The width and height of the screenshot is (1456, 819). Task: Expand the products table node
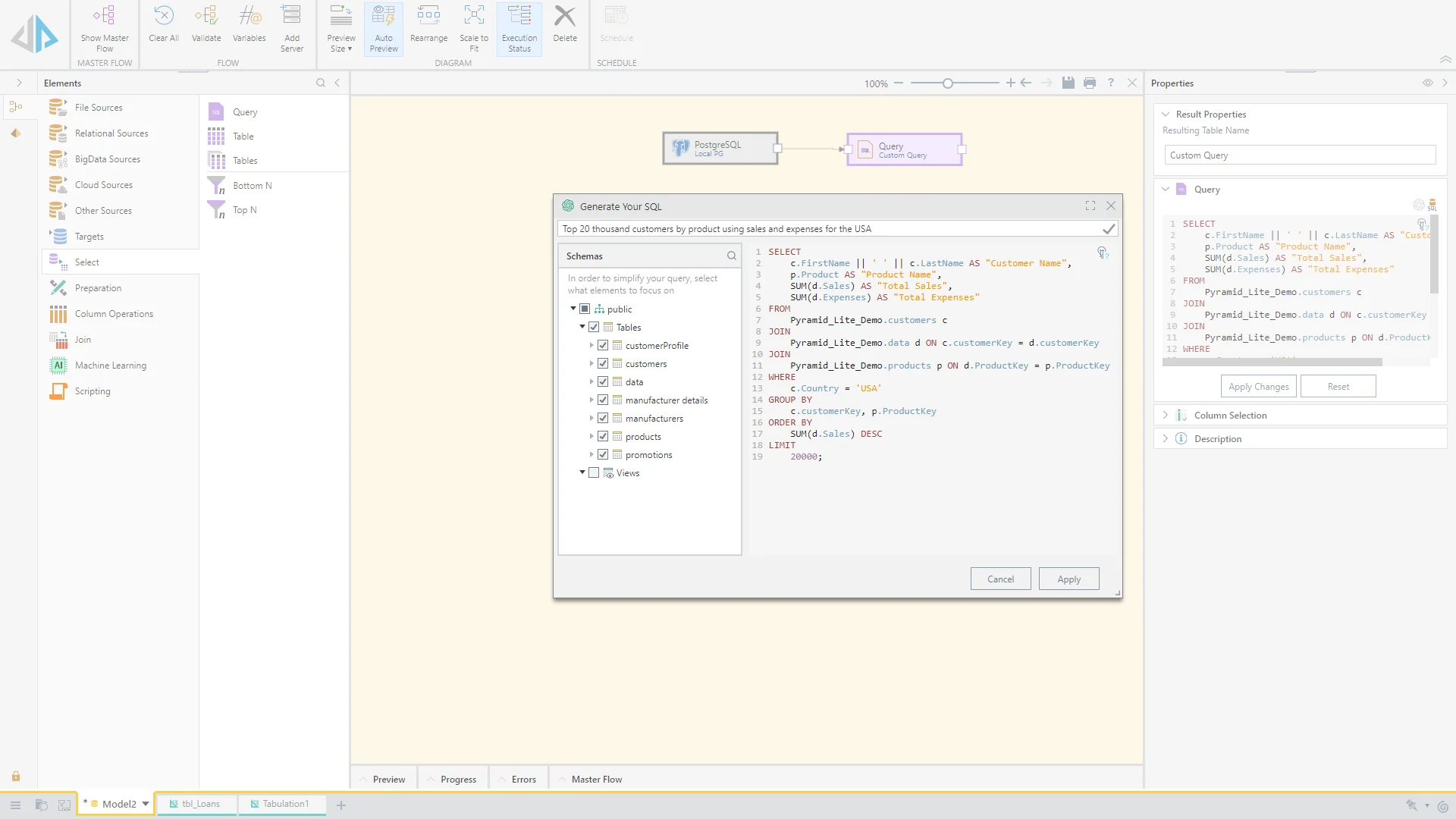click(591, 437)
